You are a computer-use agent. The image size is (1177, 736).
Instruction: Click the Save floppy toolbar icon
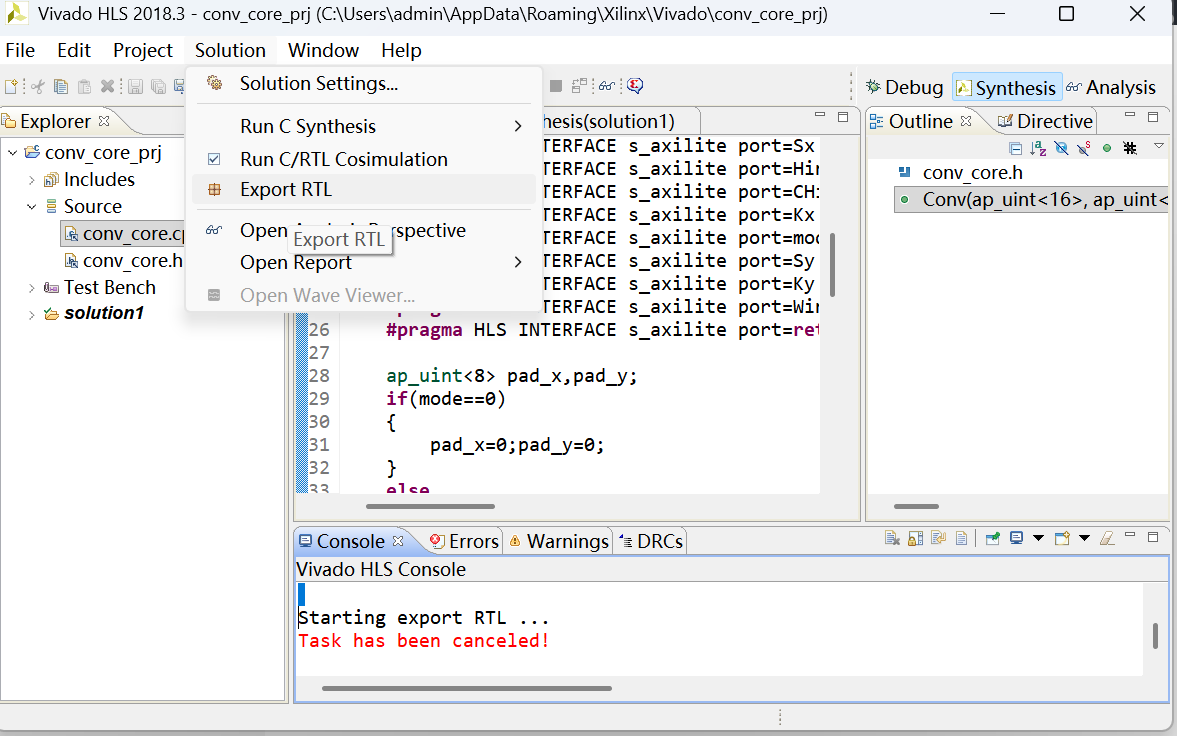135,86
